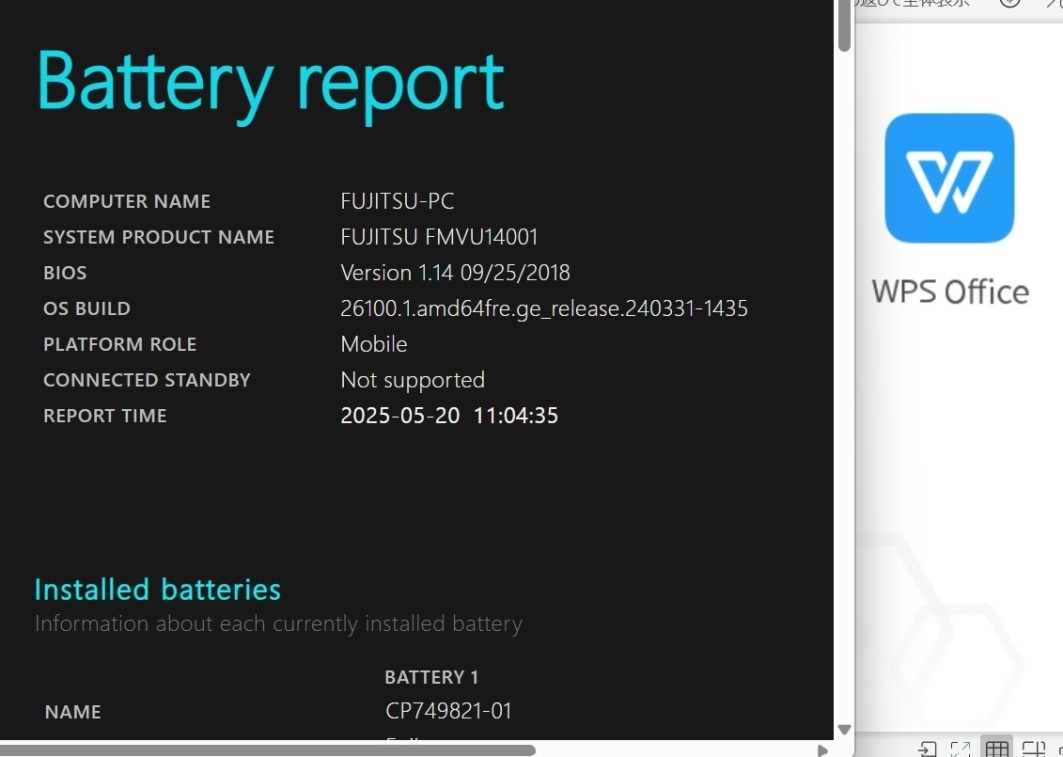The height and width of the screenshot is (757, 1063).
Task: Click the sign-in arrow icon in WPS status bar
Action: point(927,749)
